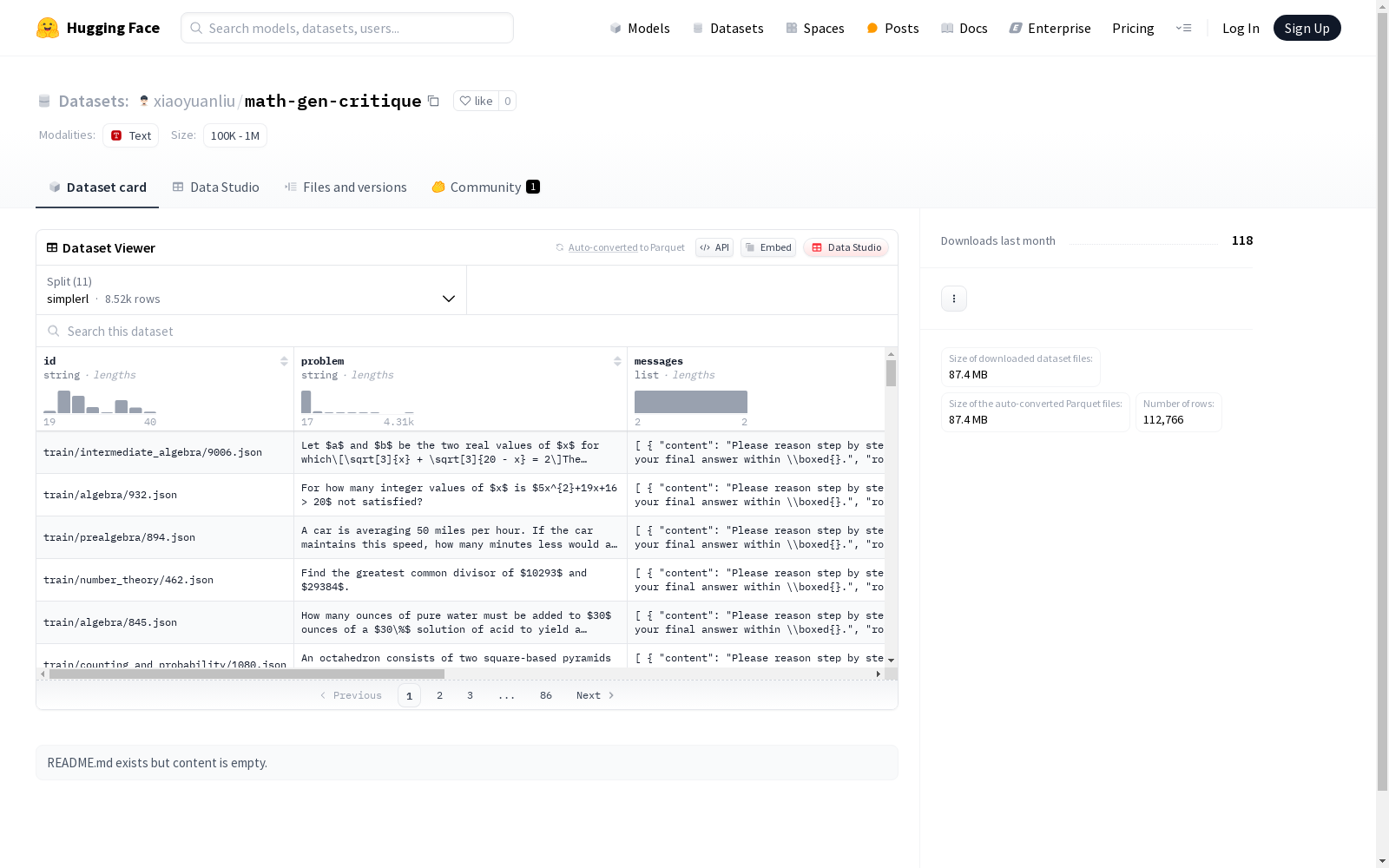The height and width of the screenshot is (868, 1389).
Task: Click the table vertical scrollbar thumb
Action: pyautogui.click(x=891, y=373)
